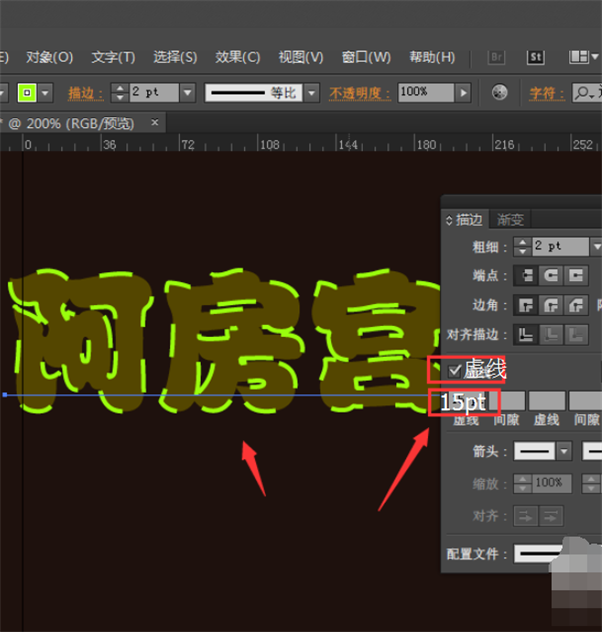Screen dimensions: 602x632
Task: Open the 效果(C) menu
Action: (x=237, y=57)
